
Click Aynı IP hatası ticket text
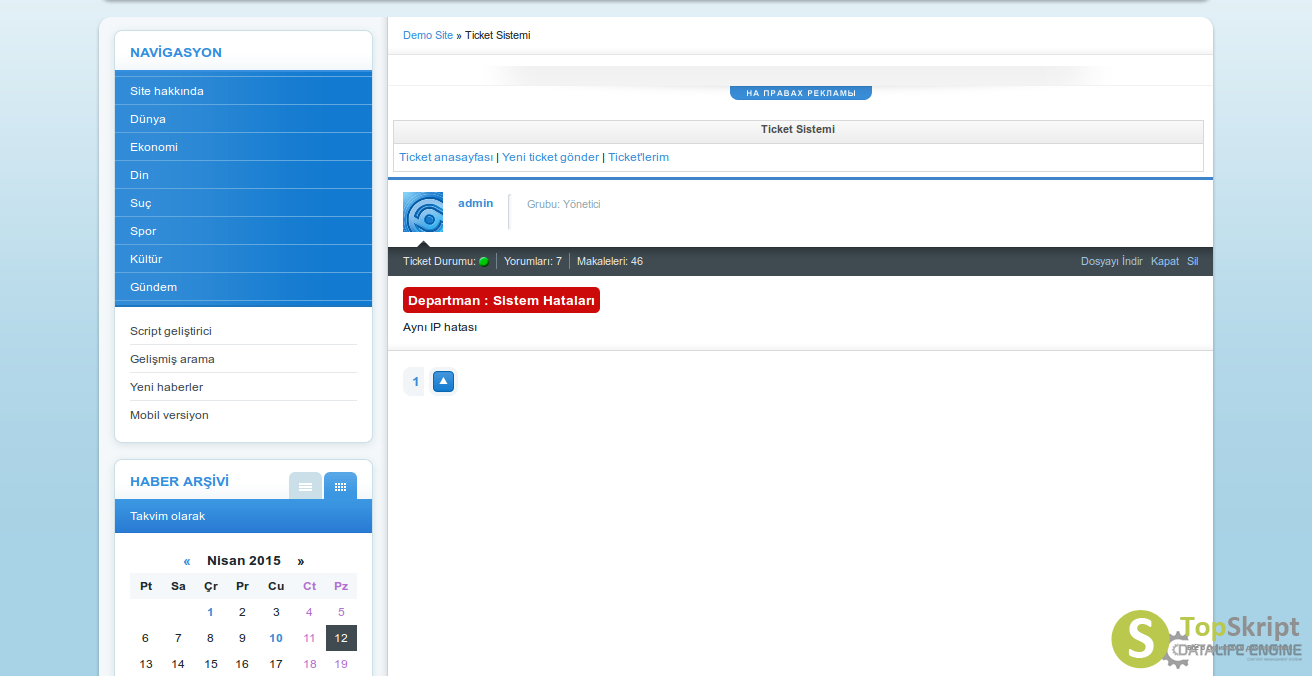pyautogui.click(x=440, y=327)
